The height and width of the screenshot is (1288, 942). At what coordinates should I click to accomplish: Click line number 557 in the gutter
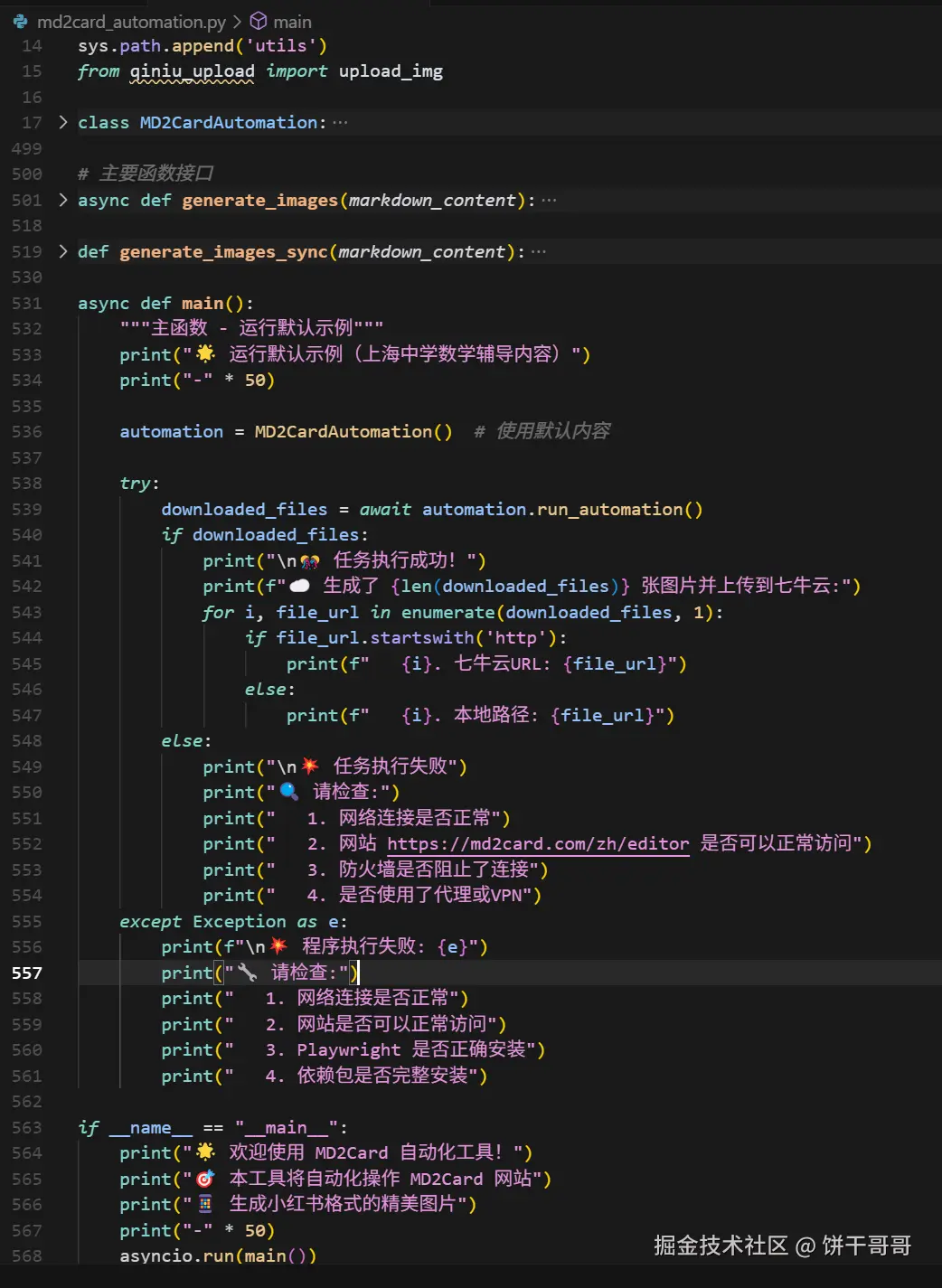pos(27,973)
